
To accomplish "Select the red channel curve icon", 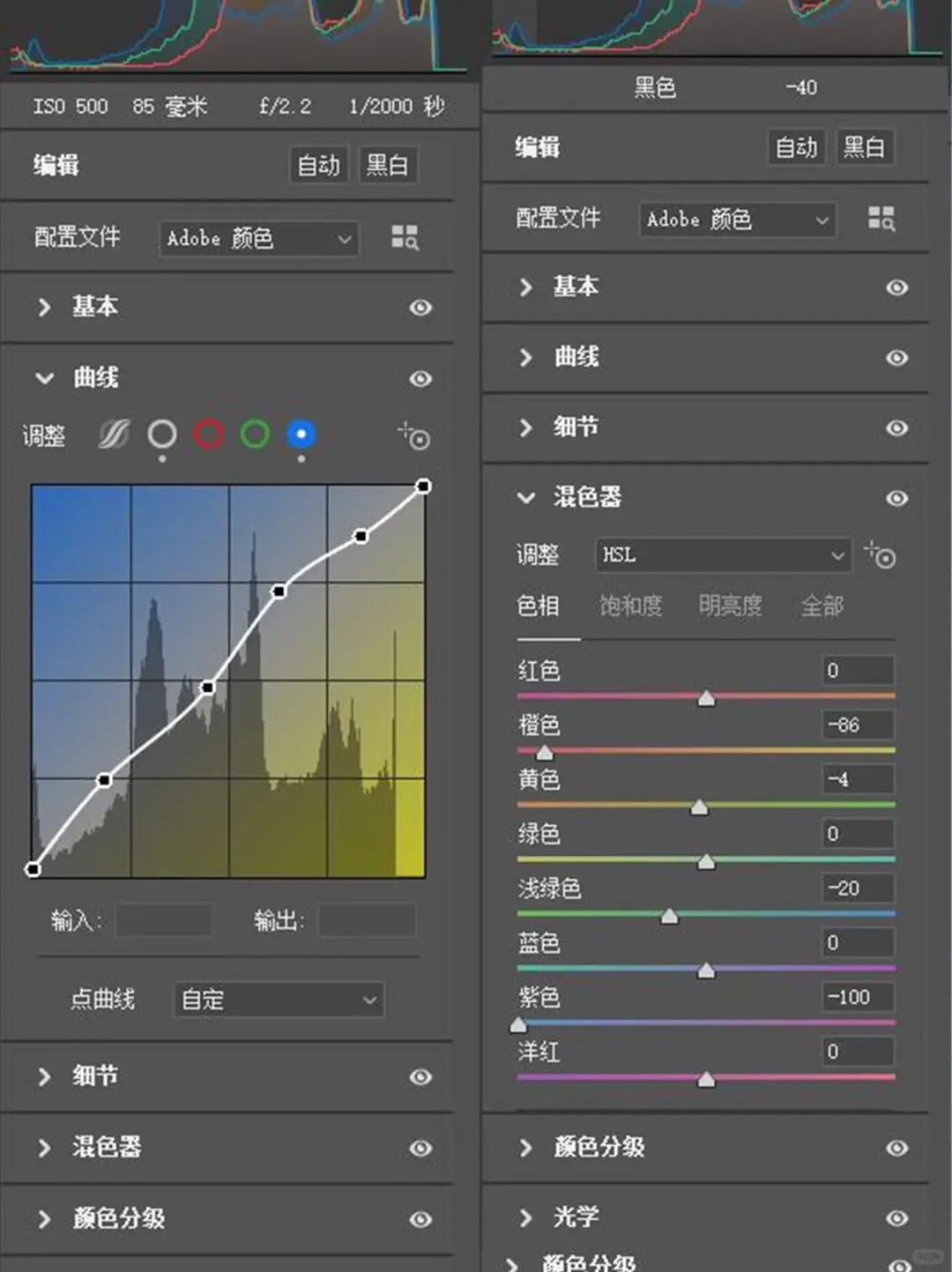I will click(x=208, y=434).
